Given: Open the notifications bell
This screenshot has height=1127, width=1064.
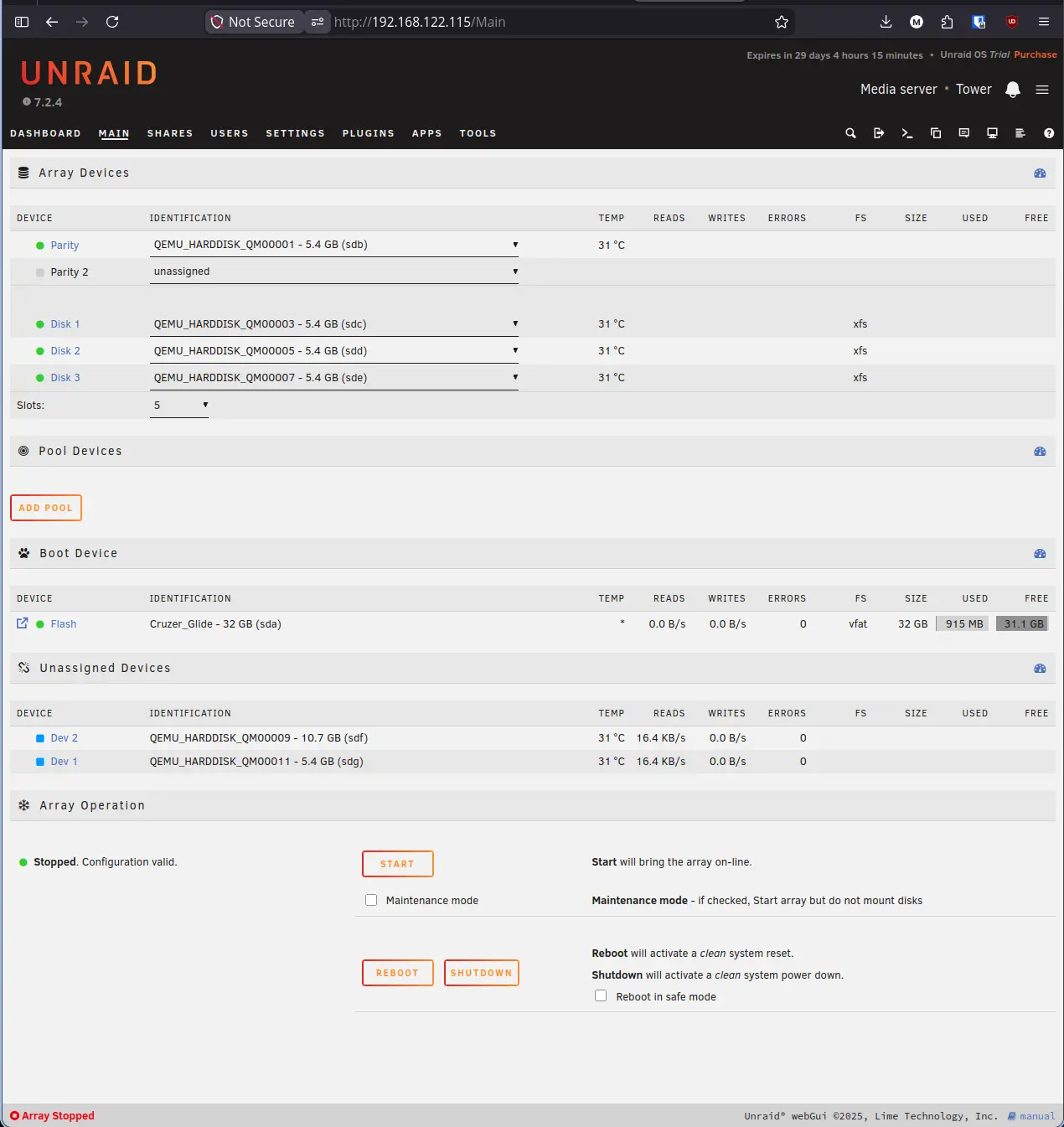Looking at the screenshot, I should (x=1013, y=90).
